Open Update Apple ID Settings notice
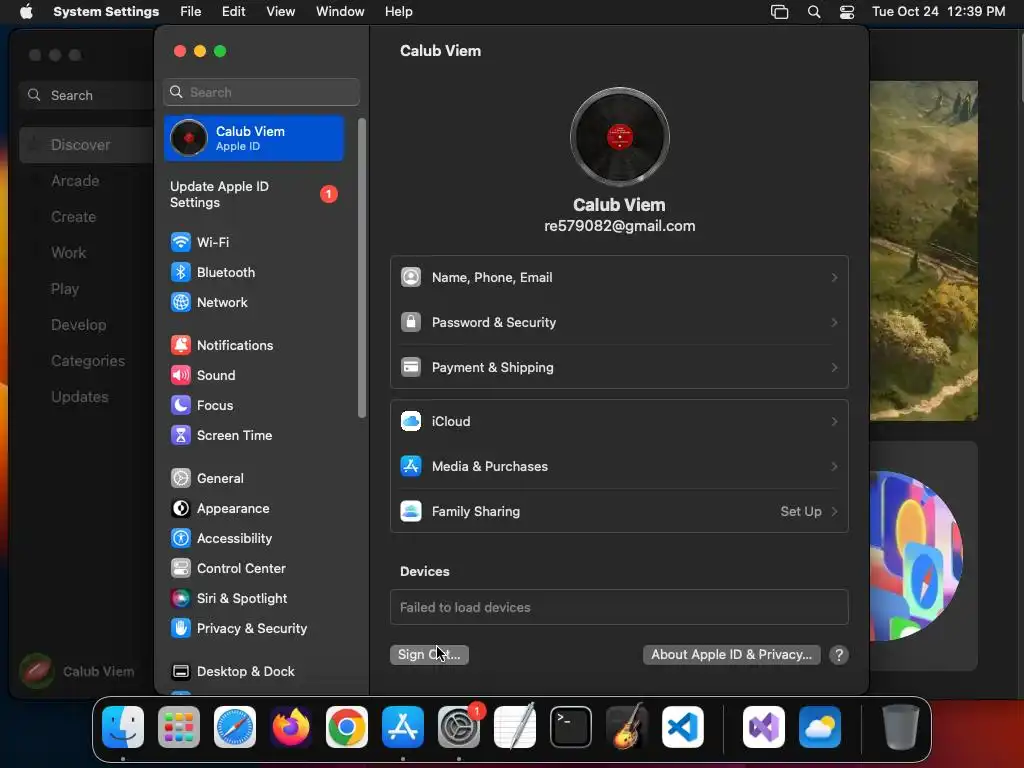 [x=254, y=195]
